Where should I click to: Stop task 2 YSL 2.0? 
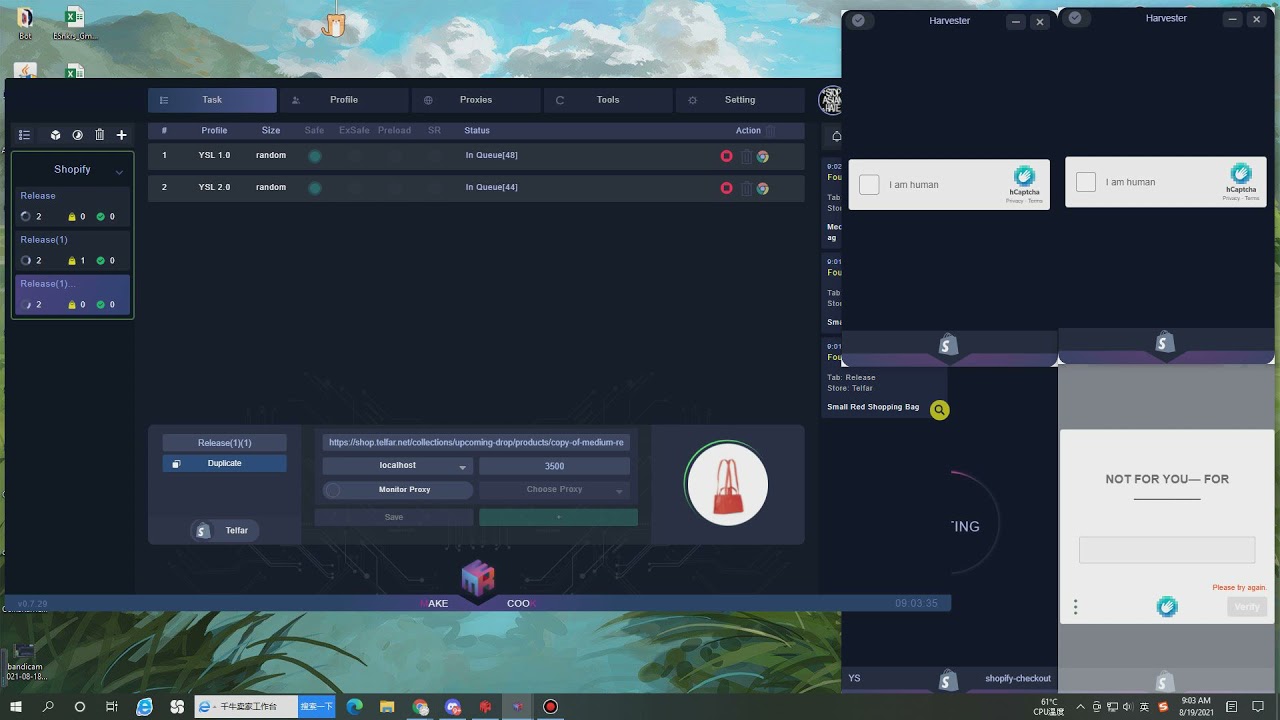pyautogui.click(x=727, y=188)
